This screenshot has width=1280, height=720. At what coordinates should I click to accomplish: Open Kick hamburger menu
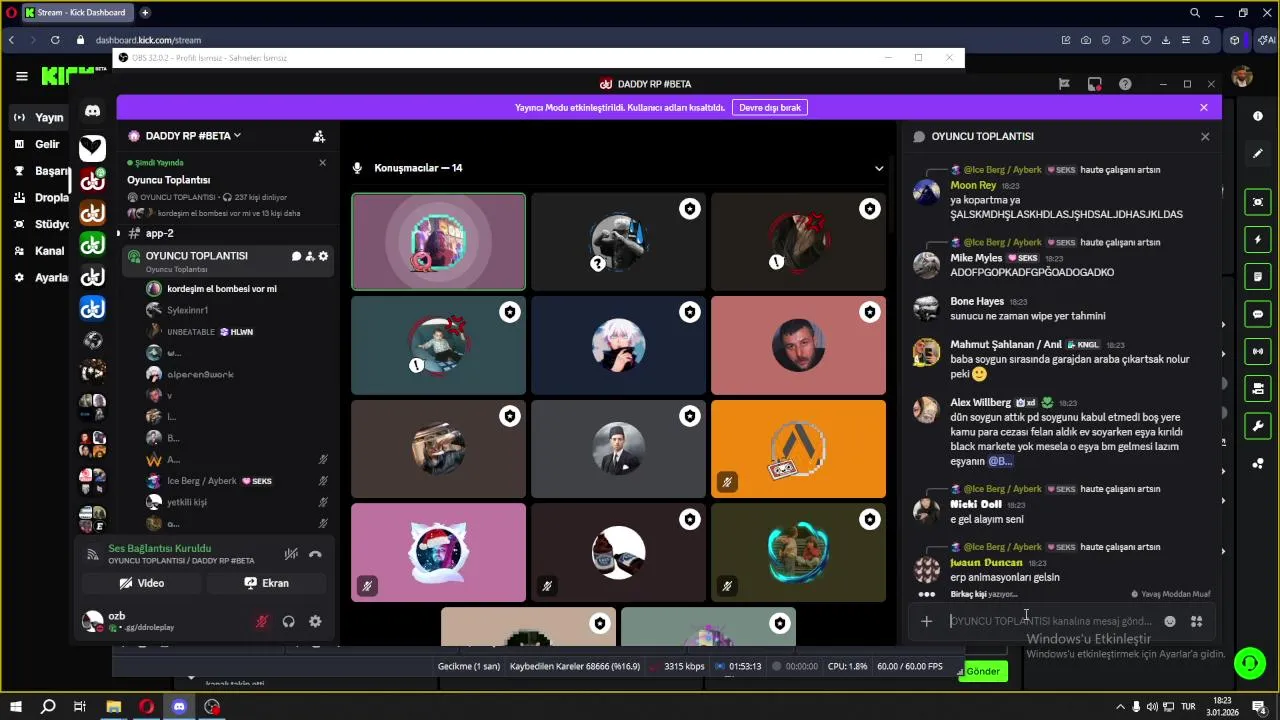point(22,76)
